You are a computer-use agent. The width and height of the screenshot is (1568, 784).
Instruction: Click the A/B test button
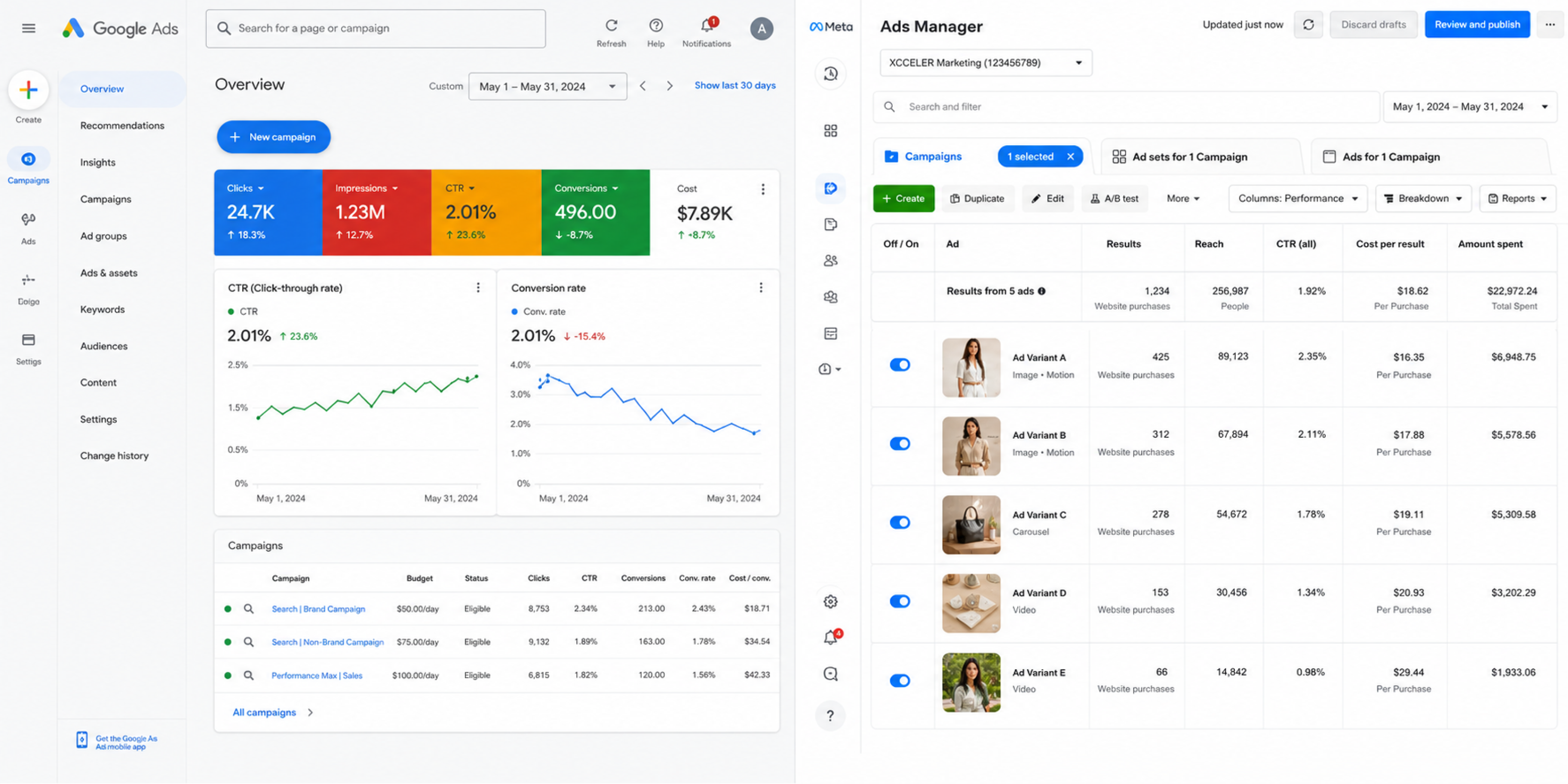(x=1114, y=198)
